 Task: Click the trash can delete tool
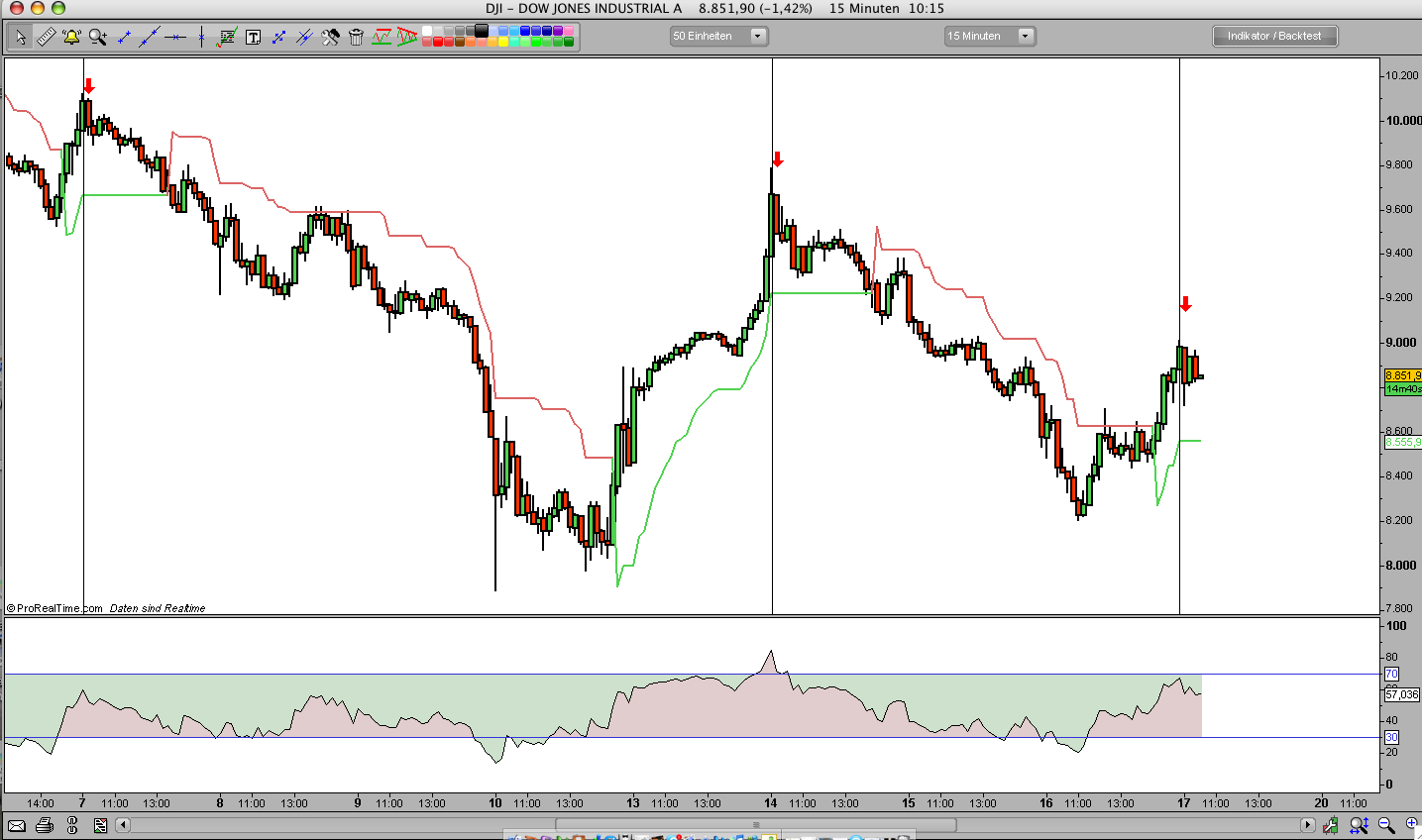pos(356,38)
